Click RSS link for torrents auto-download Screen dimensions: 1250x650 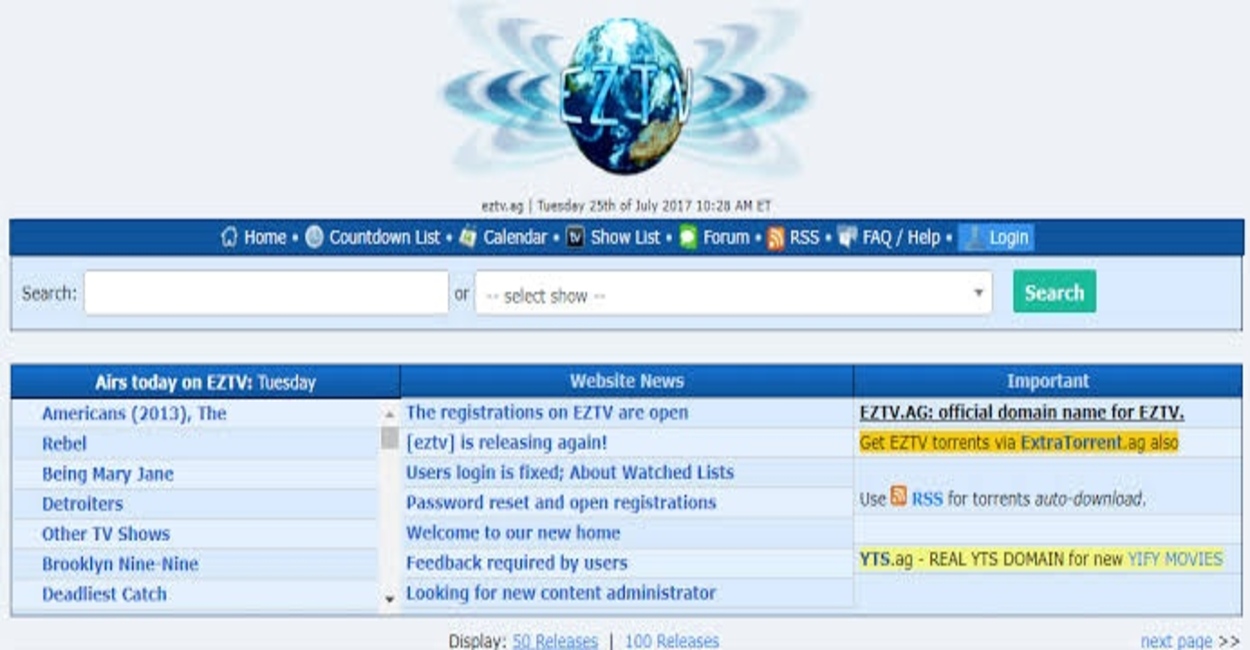pos(927,498)
